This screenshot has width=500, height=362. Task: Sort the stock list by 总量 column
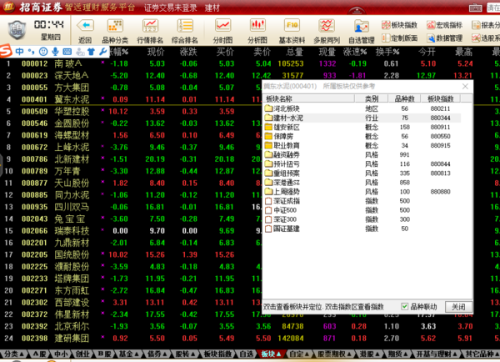pyautogui.click(x=294, y=52)
